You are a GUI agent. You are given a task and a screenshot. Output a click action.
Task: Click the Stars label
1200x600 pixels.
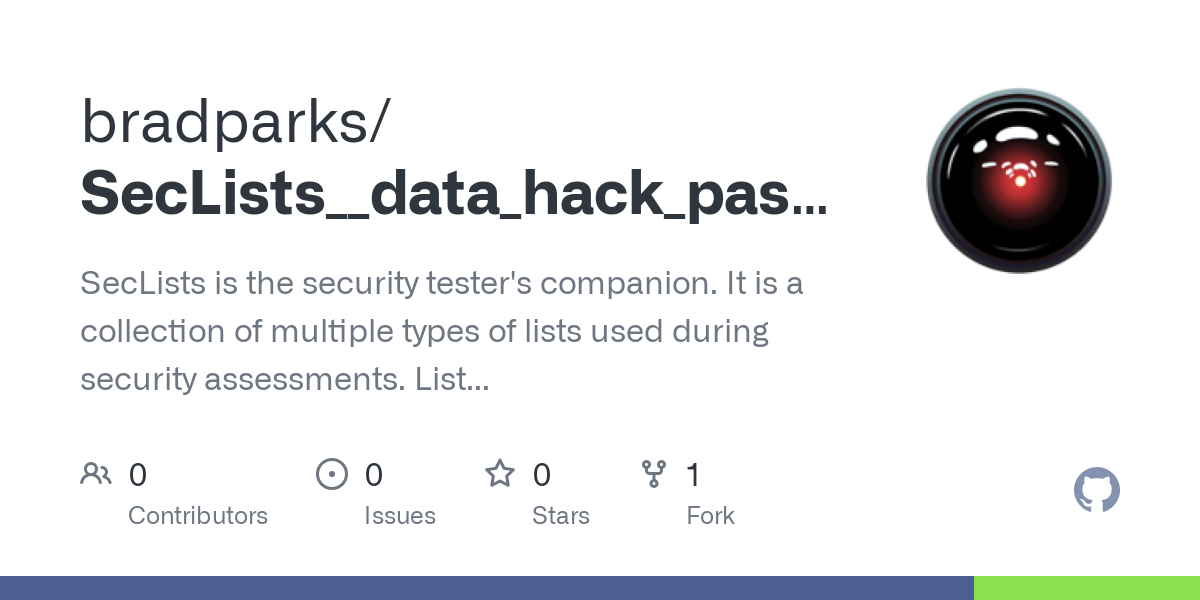(x=561, y=516)
